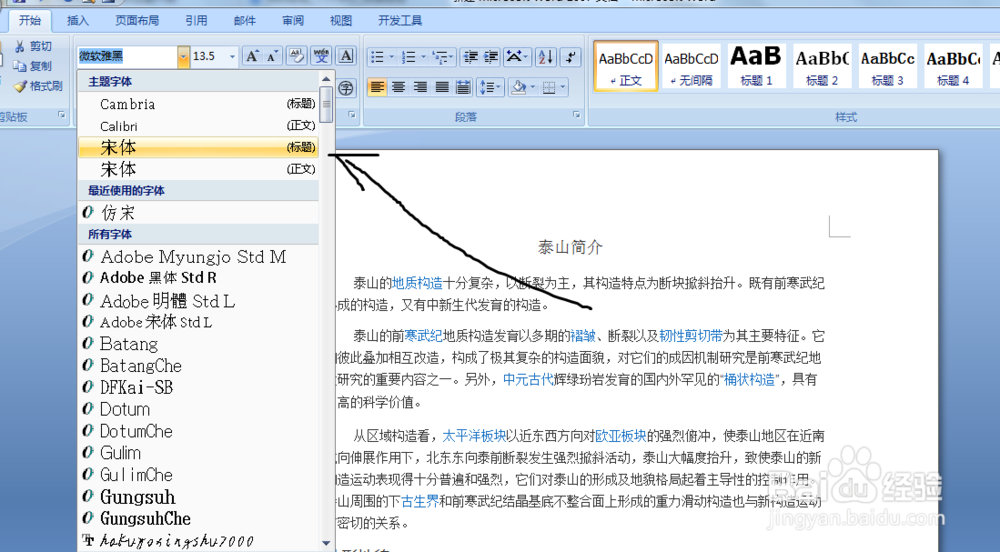Open the 引用 (References) tab

click(x=196, y=20)
